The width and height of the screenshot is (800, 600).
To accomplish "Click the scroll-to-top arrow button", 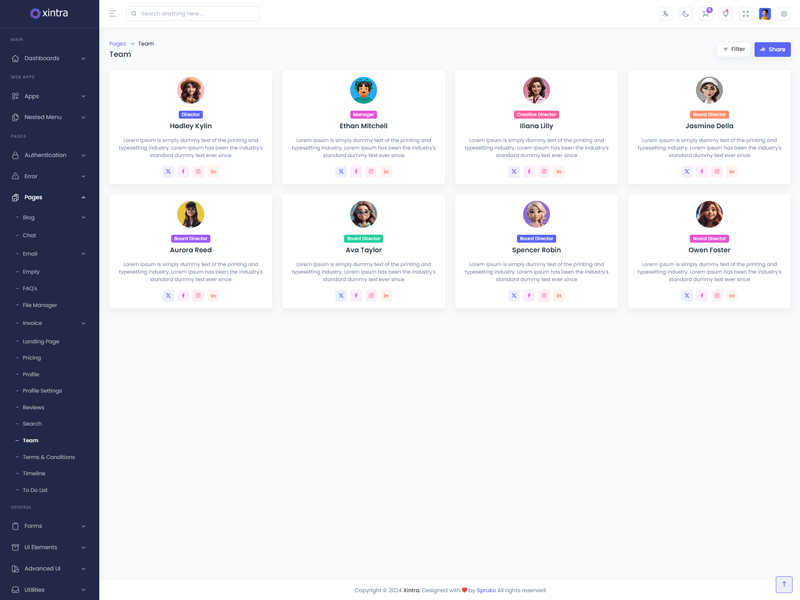I will (x=784, y=584).
